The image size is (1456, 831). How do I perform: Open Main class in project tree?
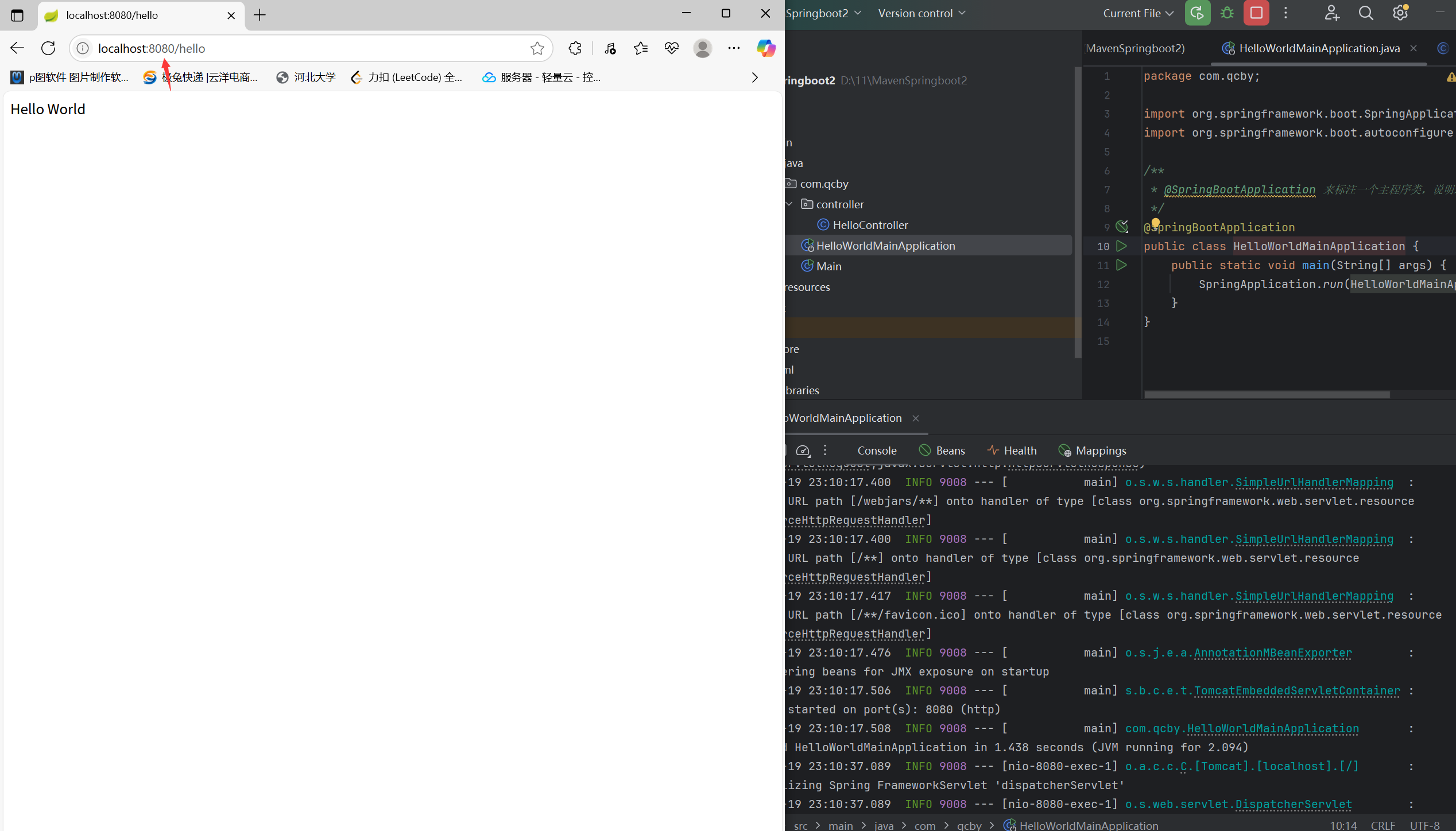click(x=828, y=266)
